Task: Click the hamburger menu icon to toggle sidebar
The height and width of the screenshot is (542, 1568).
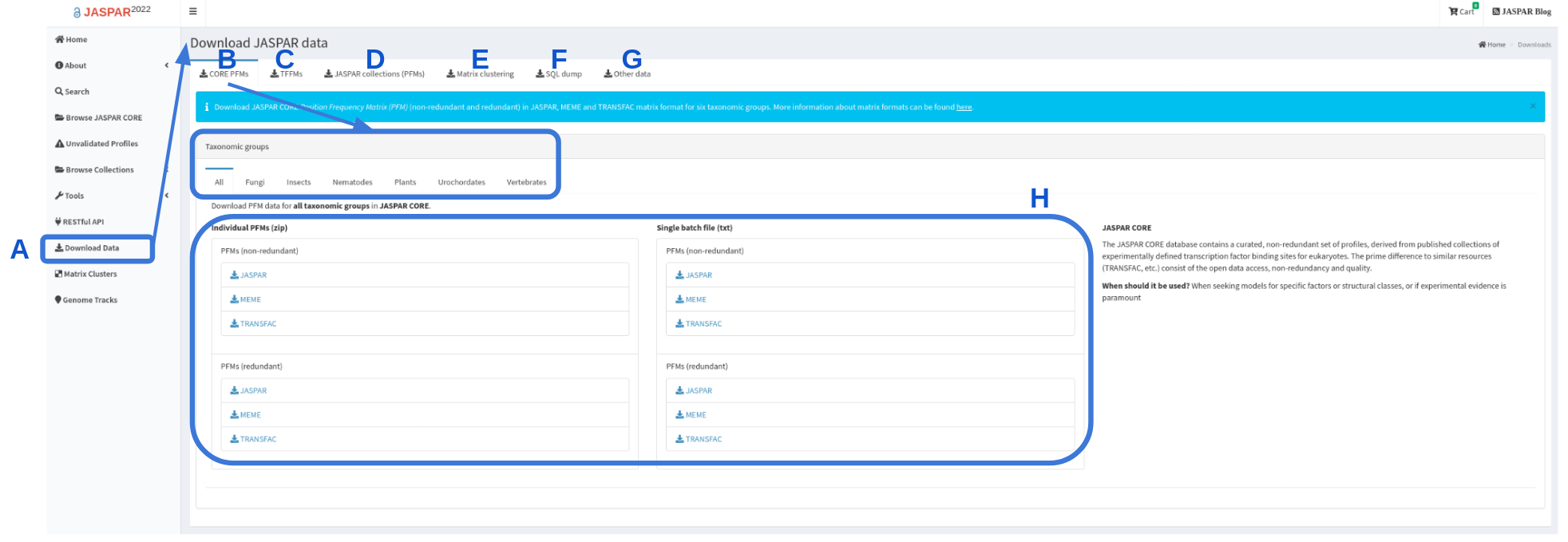Action: tap(192, 12)
